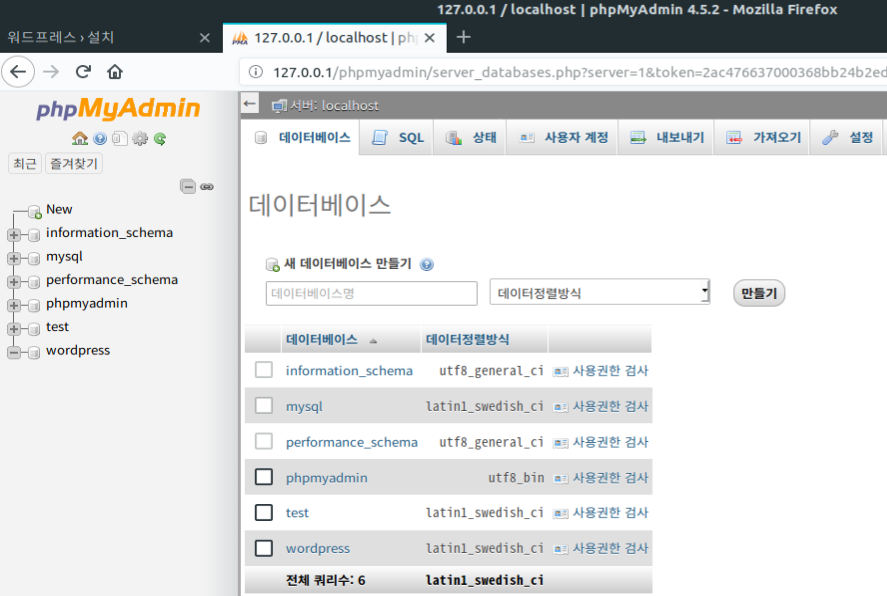Click the phpMyAdmin home icon

pyautogui.click(x=80, y=139)
